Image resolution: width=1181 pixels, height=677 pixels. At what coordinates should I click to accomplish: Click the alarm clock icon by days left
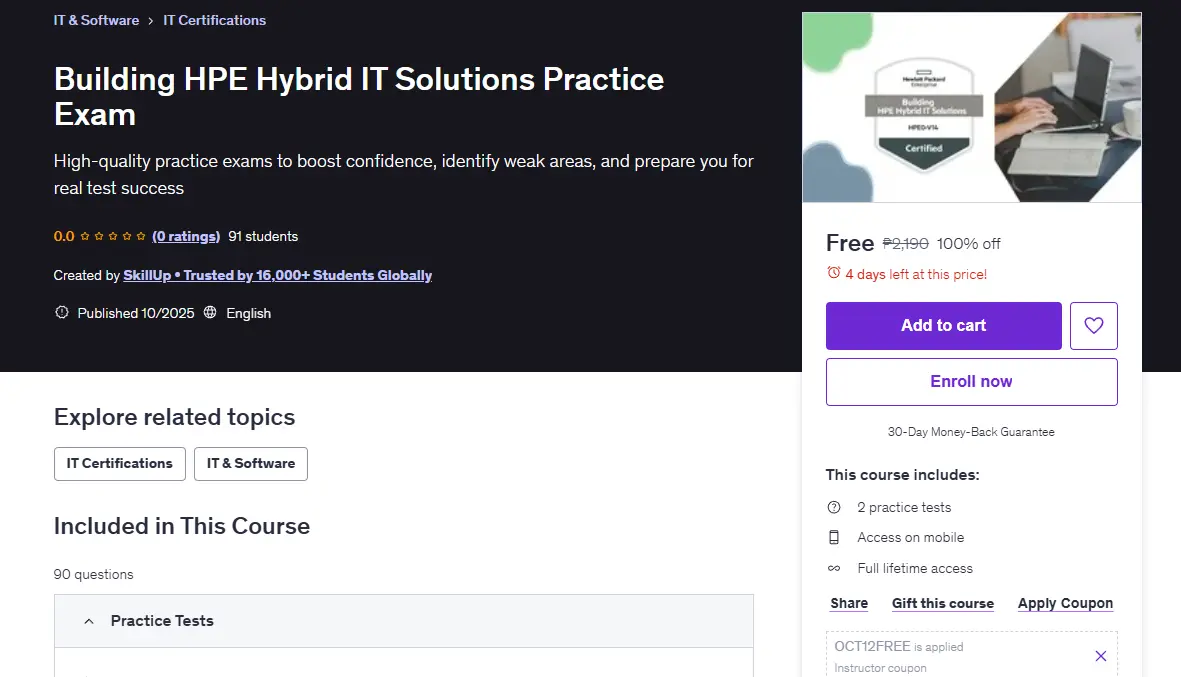pos(833,273)
